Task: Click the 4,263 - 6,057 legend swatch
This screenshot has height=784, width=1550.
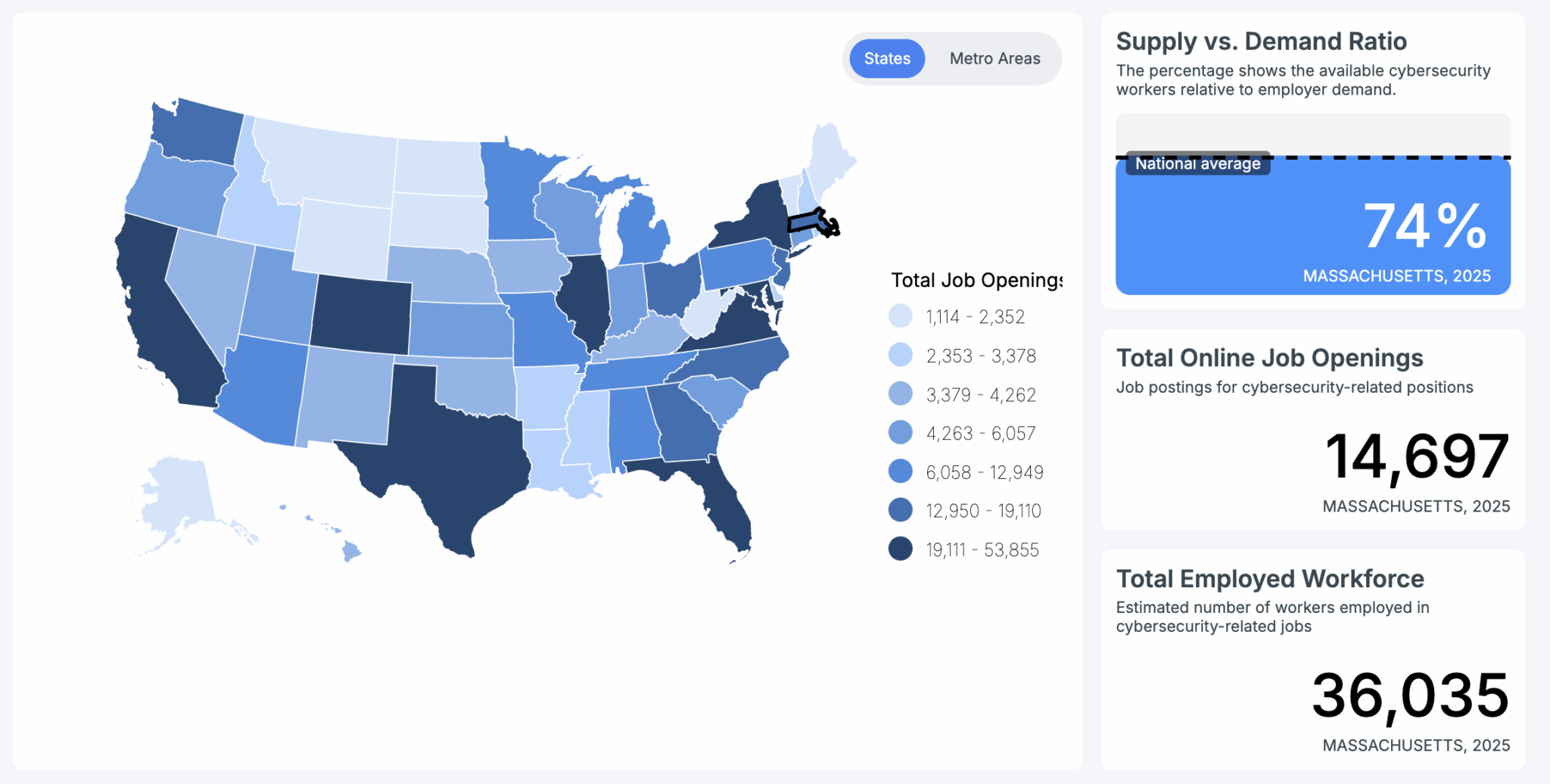Action: pyautogui.click(x=901, y=433)
